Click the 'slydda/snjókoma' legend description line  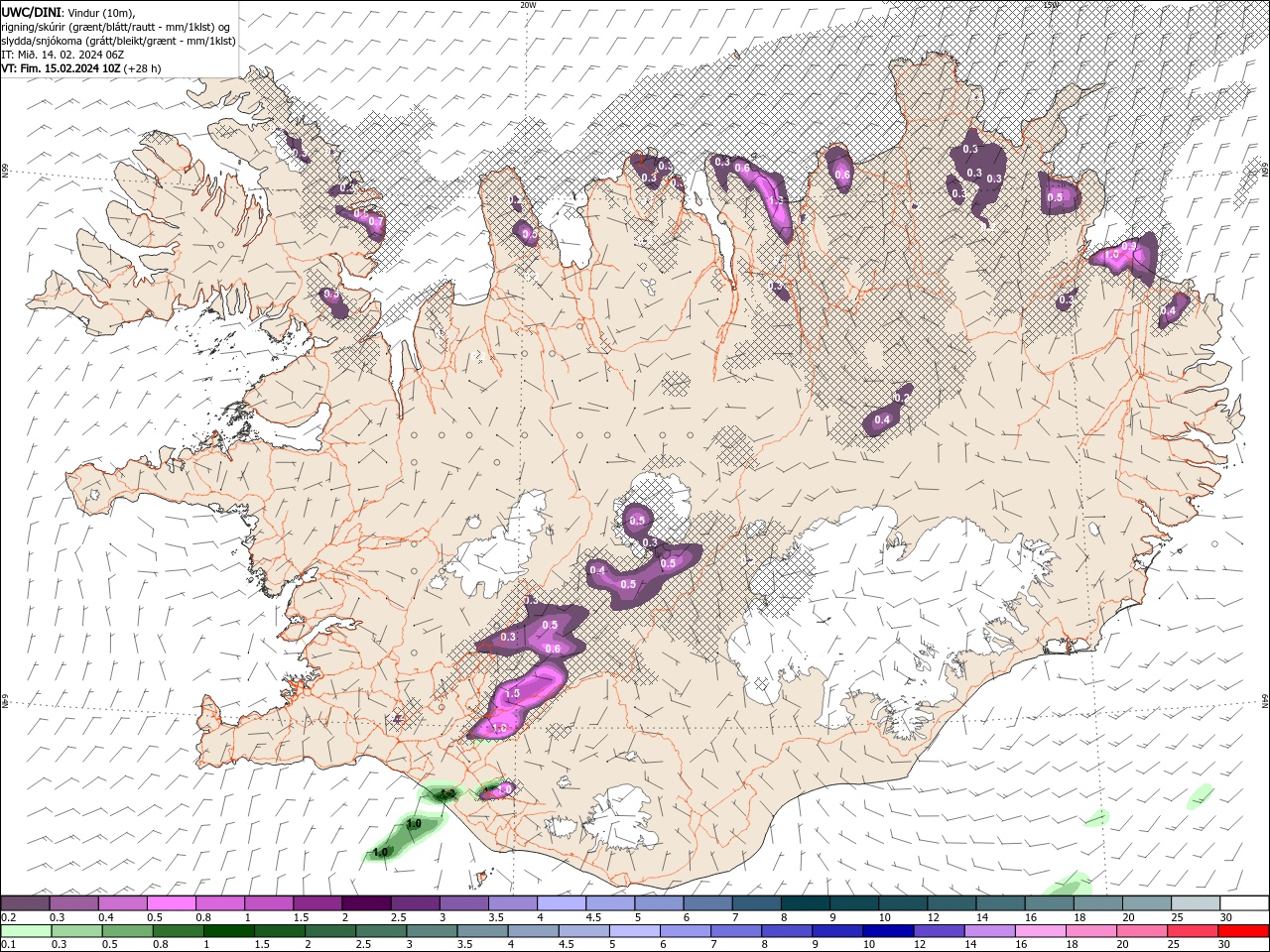click(x=119, y=41)
